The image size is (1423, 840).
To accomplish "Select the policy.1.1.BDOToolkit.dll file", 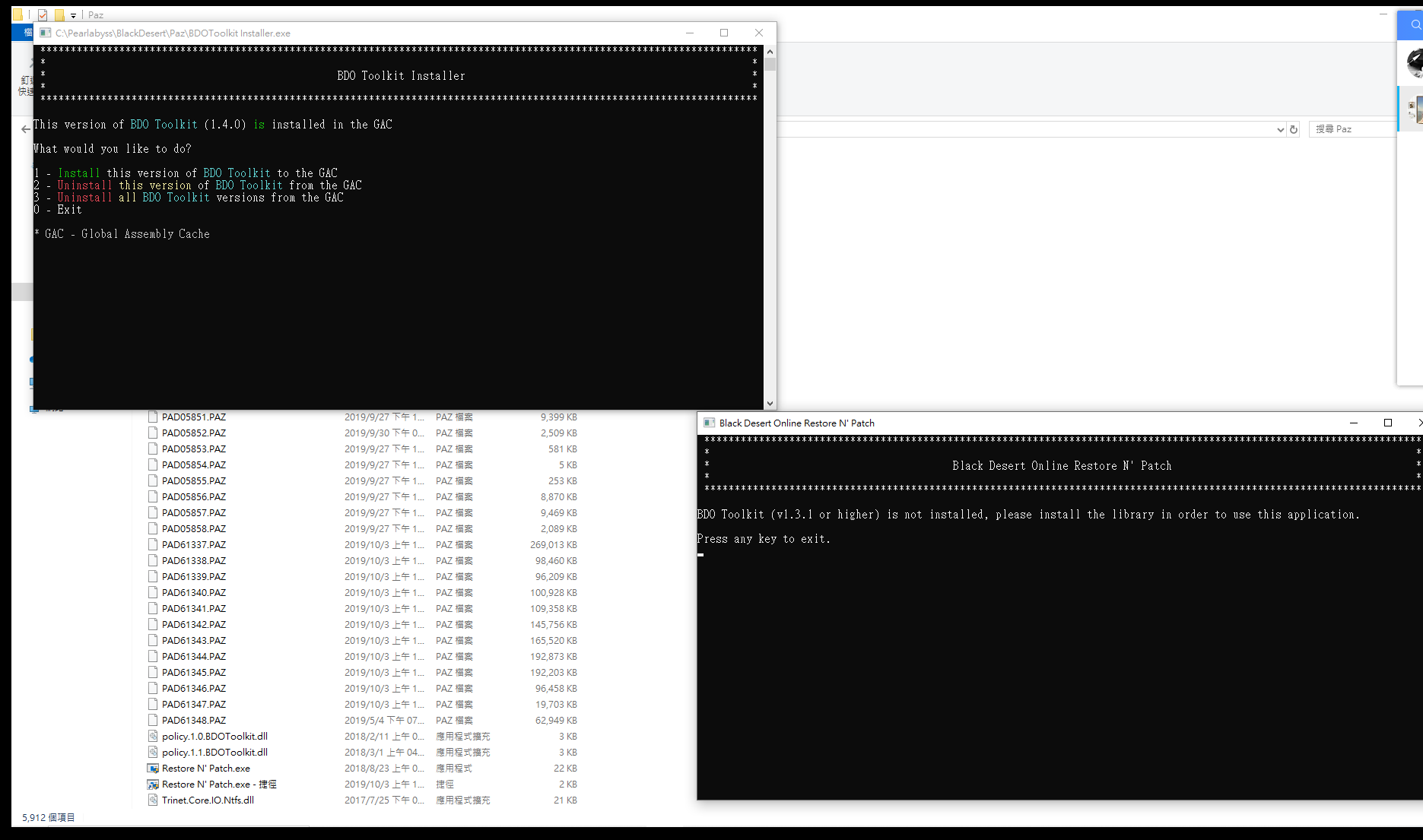I will [x=214, y=753].
